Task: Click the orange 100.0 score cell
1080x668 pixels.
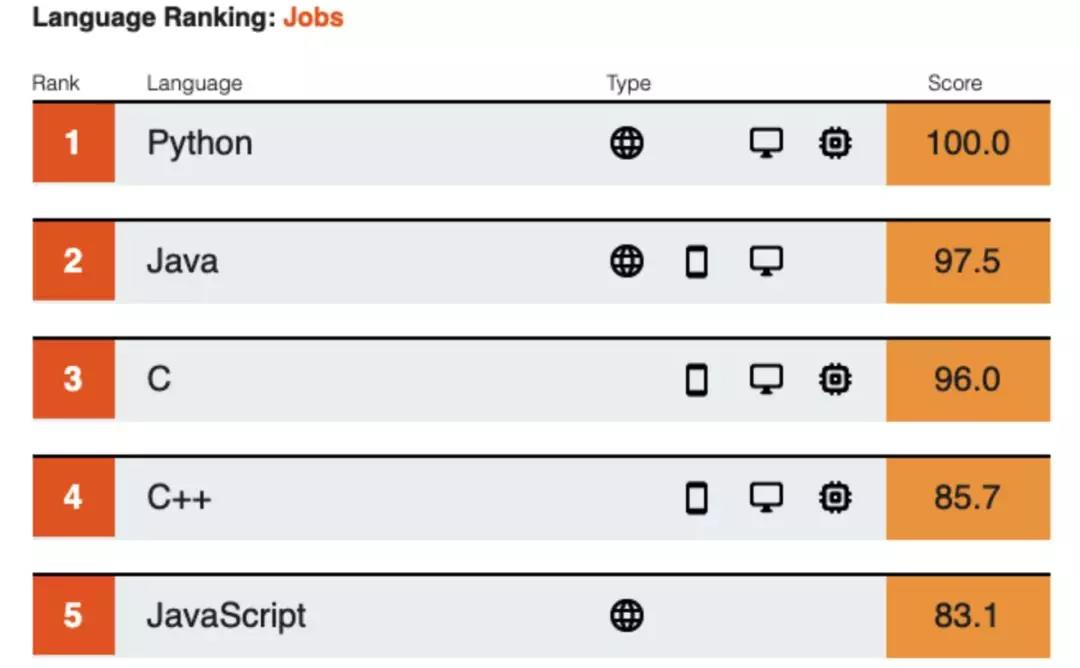Action: click(967, 144)
